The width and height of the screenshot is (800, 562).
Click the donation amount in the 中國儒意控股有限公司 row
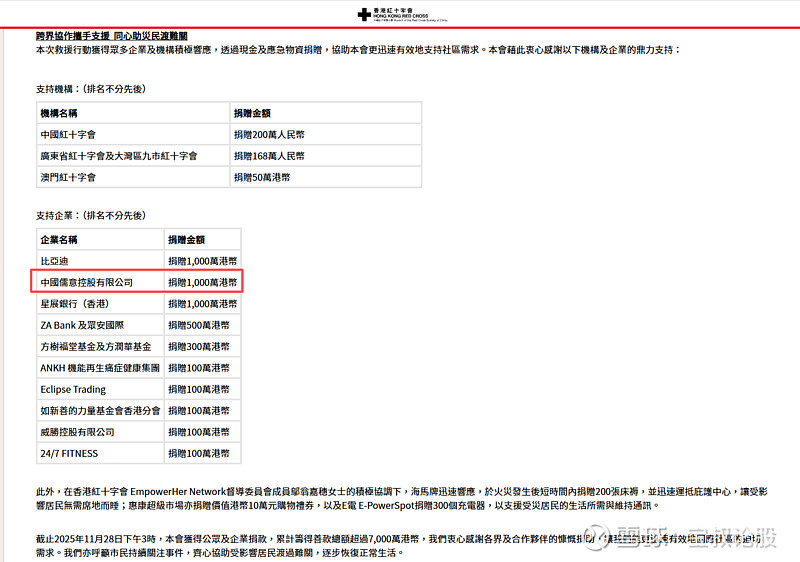(x=203, y=282)
